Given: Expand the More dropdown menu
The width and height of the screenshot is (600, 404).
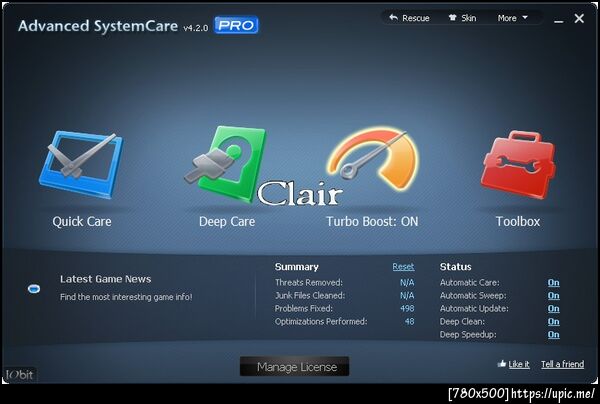Looking at the screenshot, I should coord(513,18).
